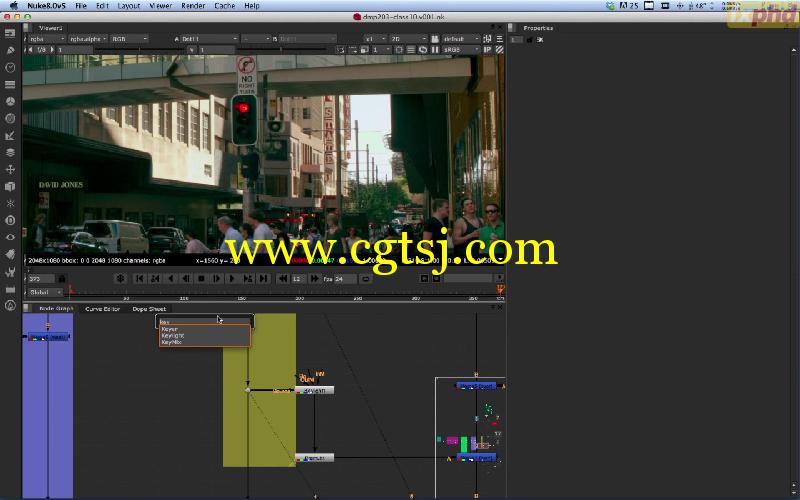The width and height of the screenshot is (800, 500).
Task: Open the Layout menu
Action: [129, 6]
